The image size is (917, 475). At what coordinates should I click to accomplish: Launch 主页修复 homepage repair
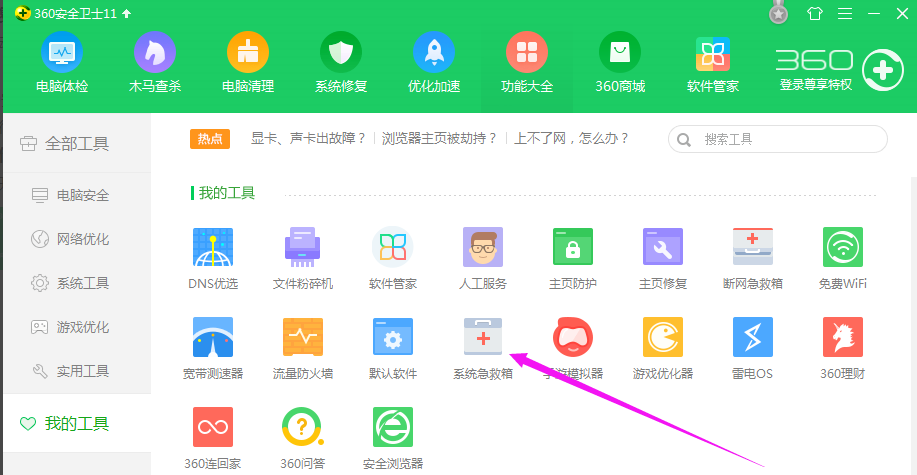(663, 259)
